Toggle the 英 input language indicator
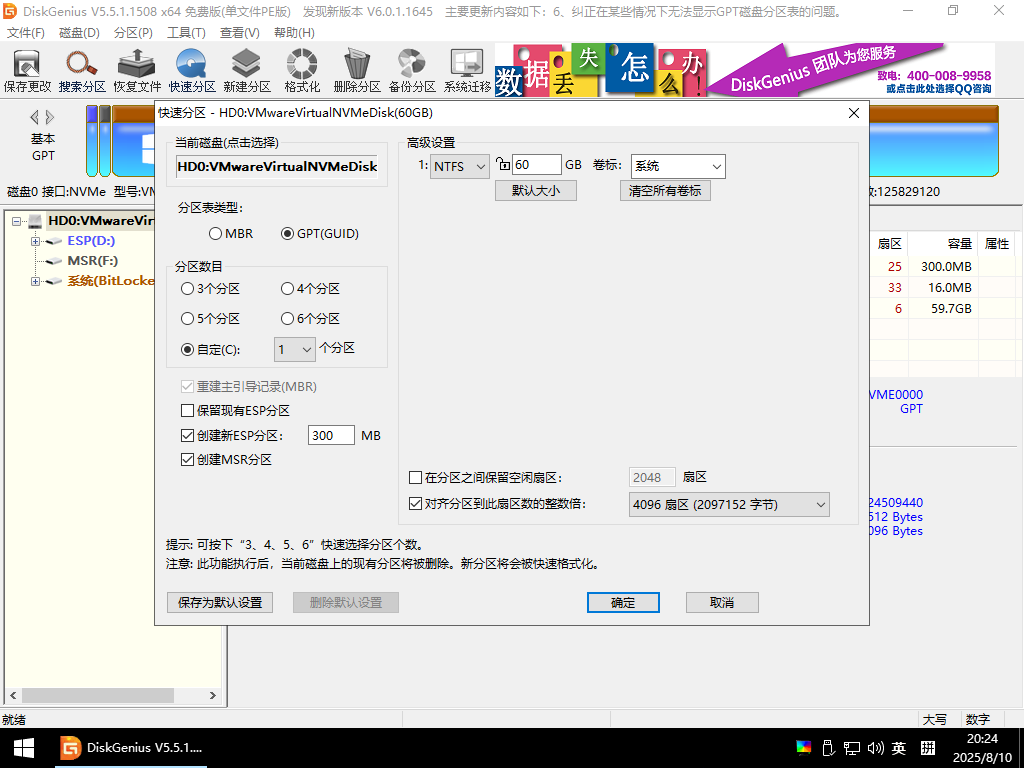Viewport: 1024px width, 768px height. pos(899,748)
